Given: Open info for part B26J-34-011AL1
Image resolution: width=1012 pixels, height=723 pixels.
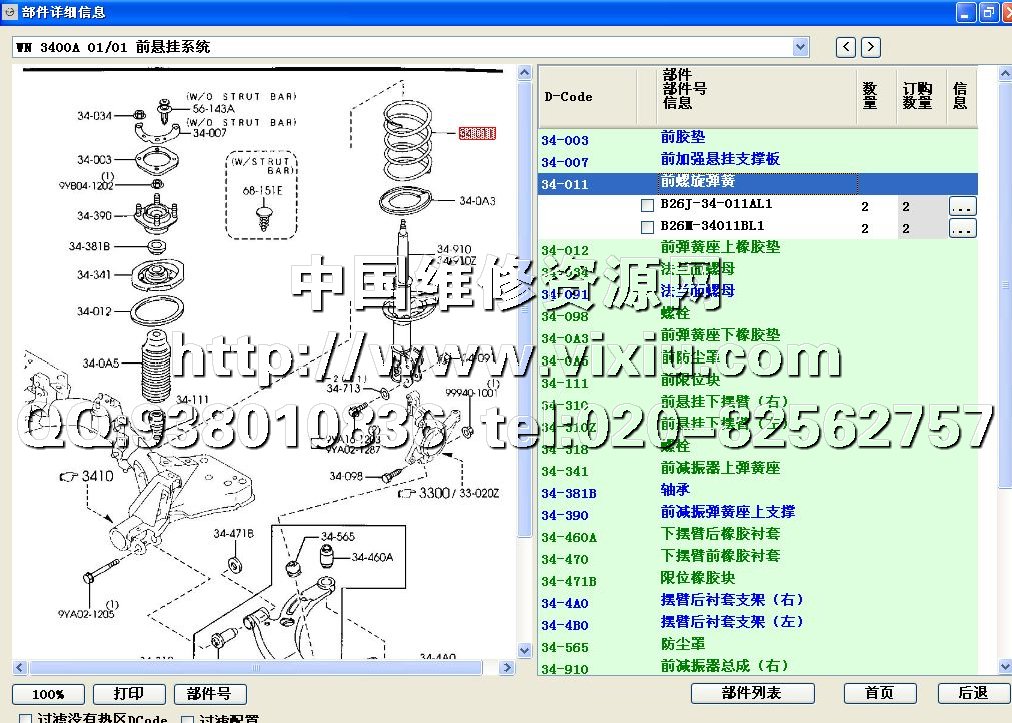Looking at the screenshot, I should [962, 206].
